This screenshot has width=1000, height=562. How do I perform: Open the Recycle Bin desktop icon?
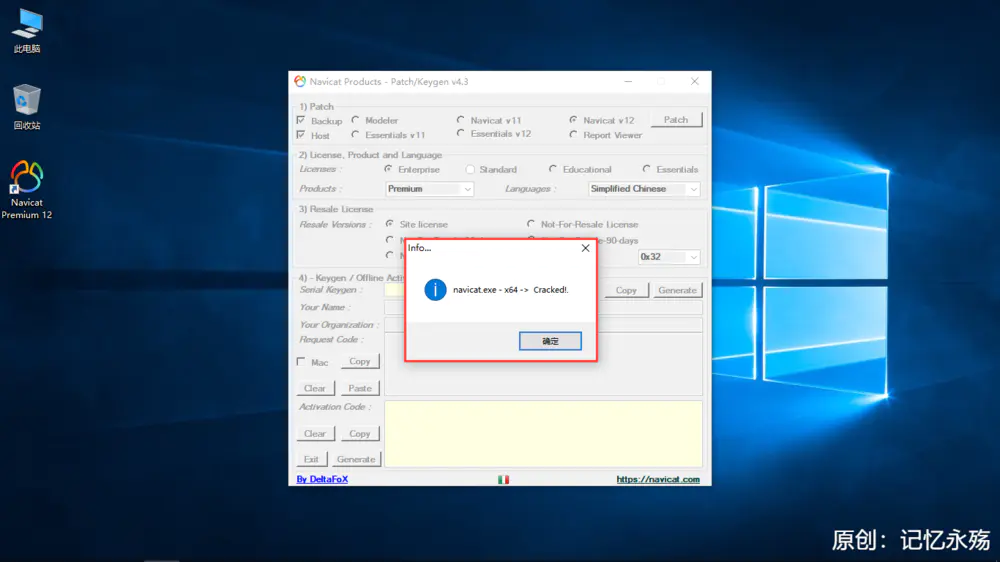pos(27,107)
